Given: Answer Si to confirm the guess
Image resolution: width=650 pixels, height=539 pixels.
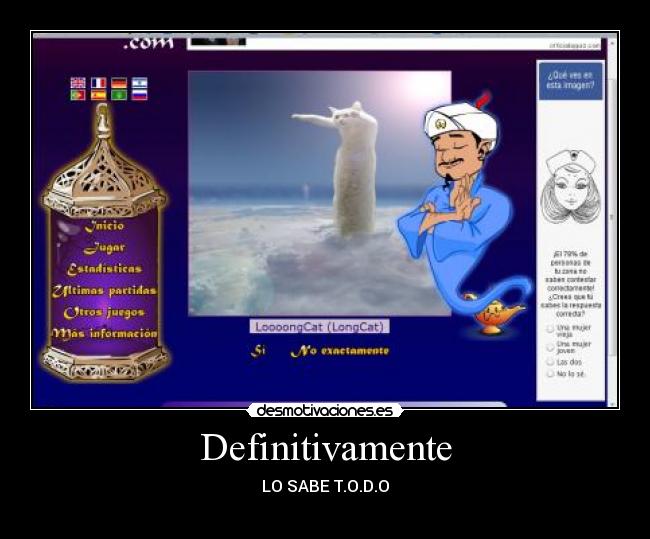Looking at the screenshot, I should click(x=258, y=351).
